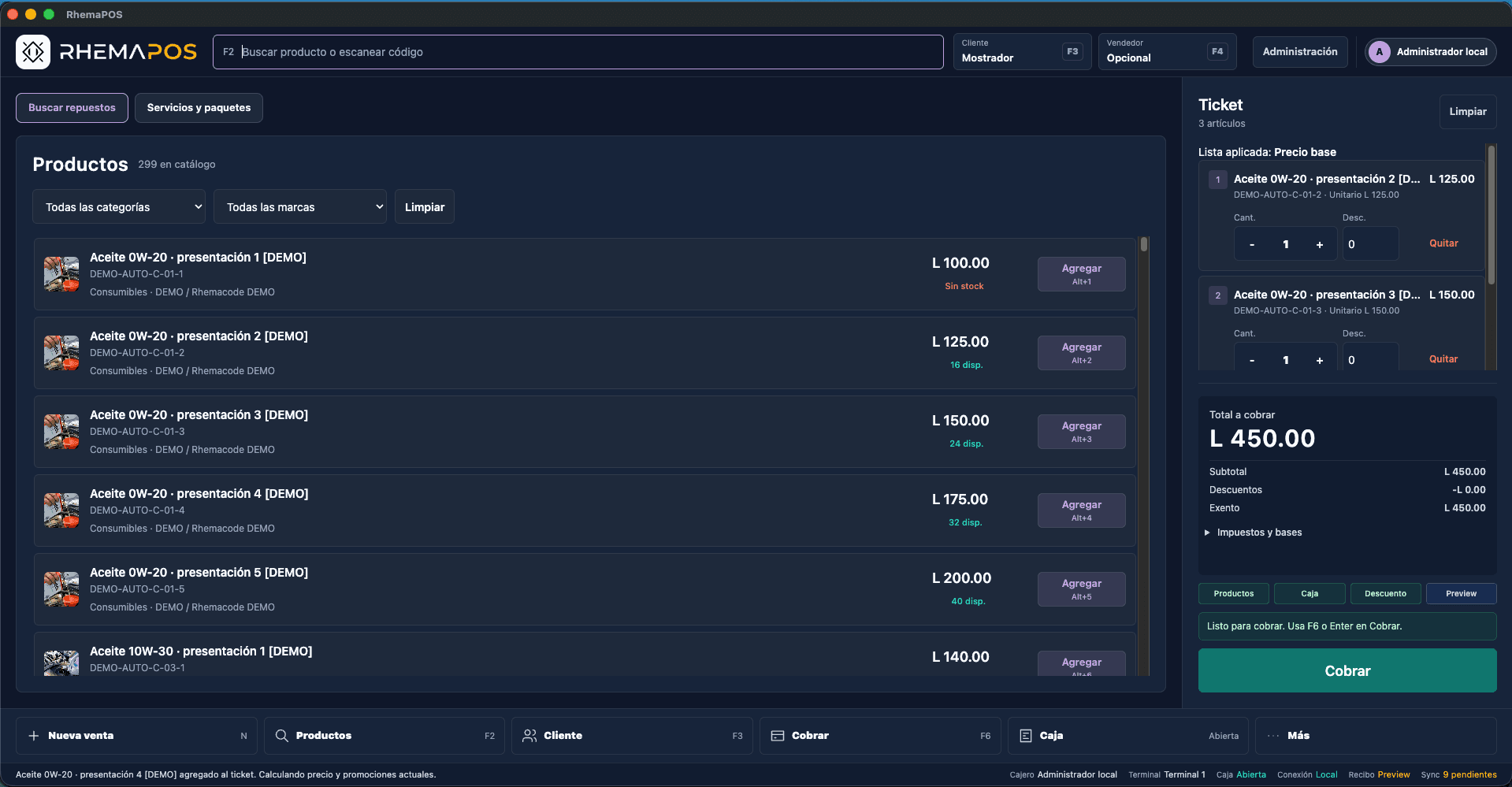Open thumbnail of Aceite 0W-20 presentación 1

[61, 274]
